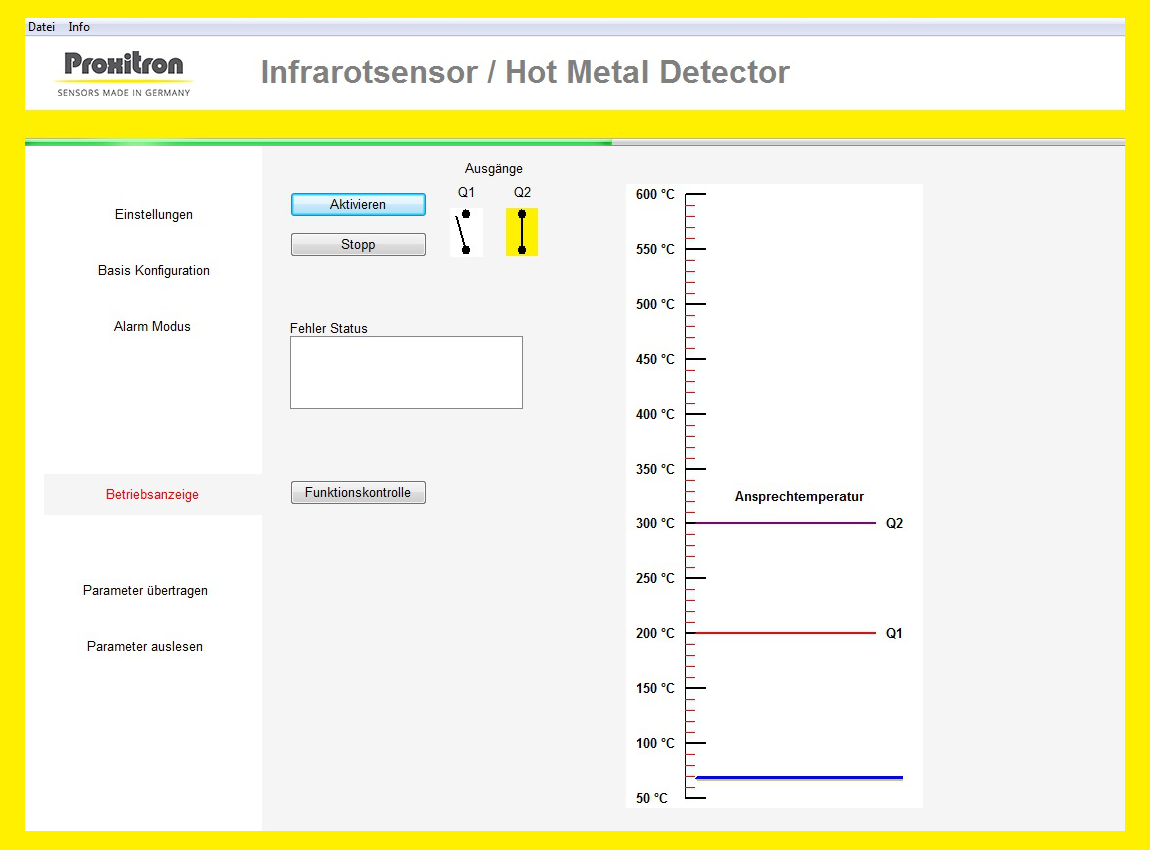This screenshot has height=850, width=1150.
Task: Start the Funktionskontrolle
Action: click(358, 492)
